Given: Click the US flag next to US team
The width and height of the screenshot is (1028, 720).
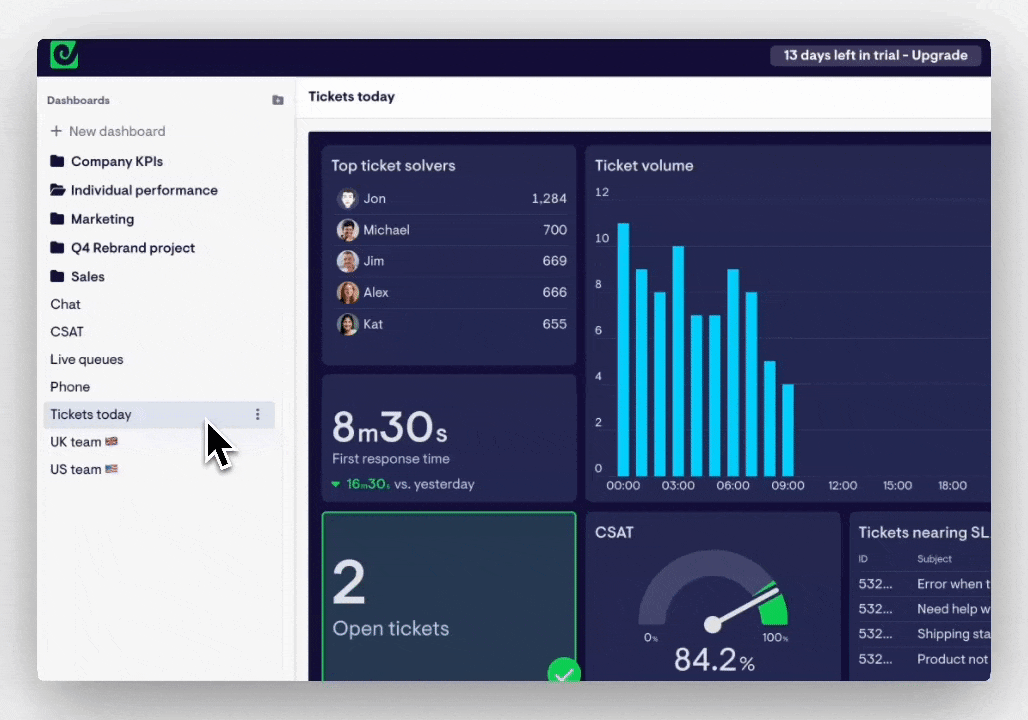Looking at the screenshot, I should (111, 469).
